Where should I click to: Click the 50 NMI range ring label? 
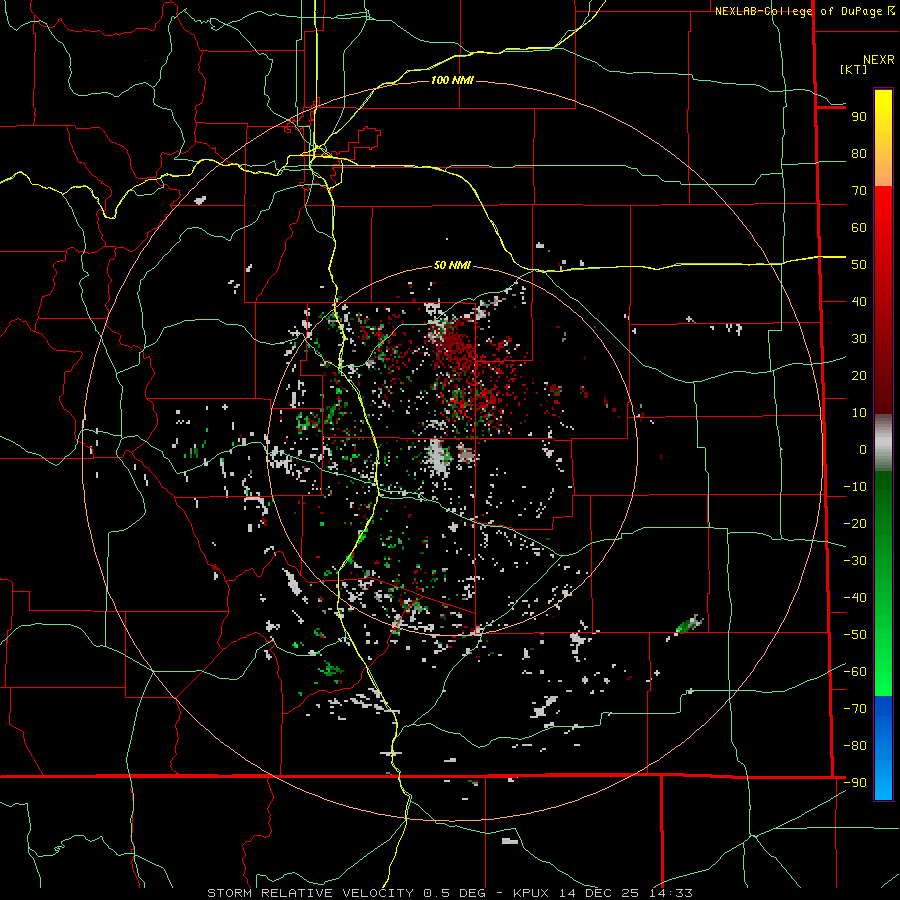[x=452, y=265]
